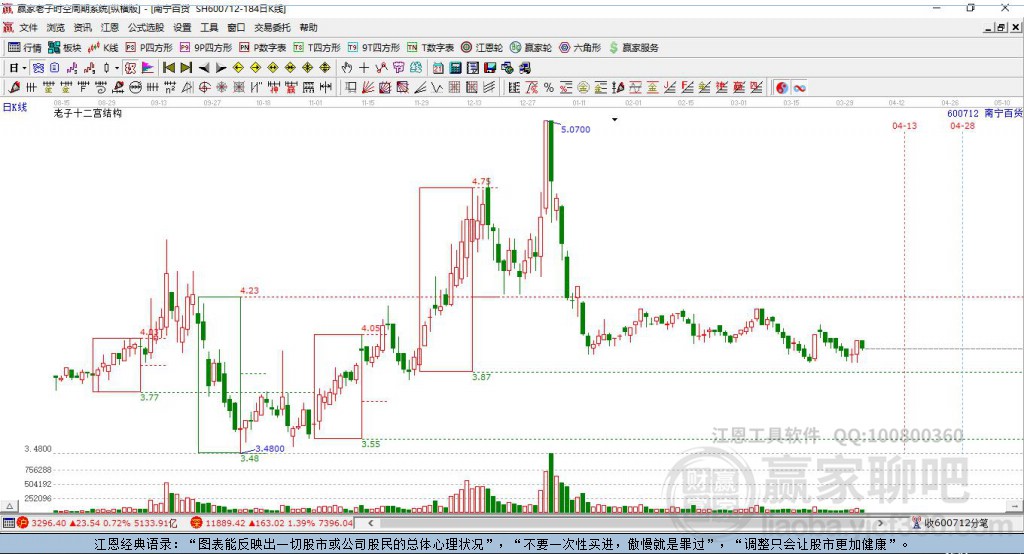
Task: Click the colorful flag icon
Action: 148,68
